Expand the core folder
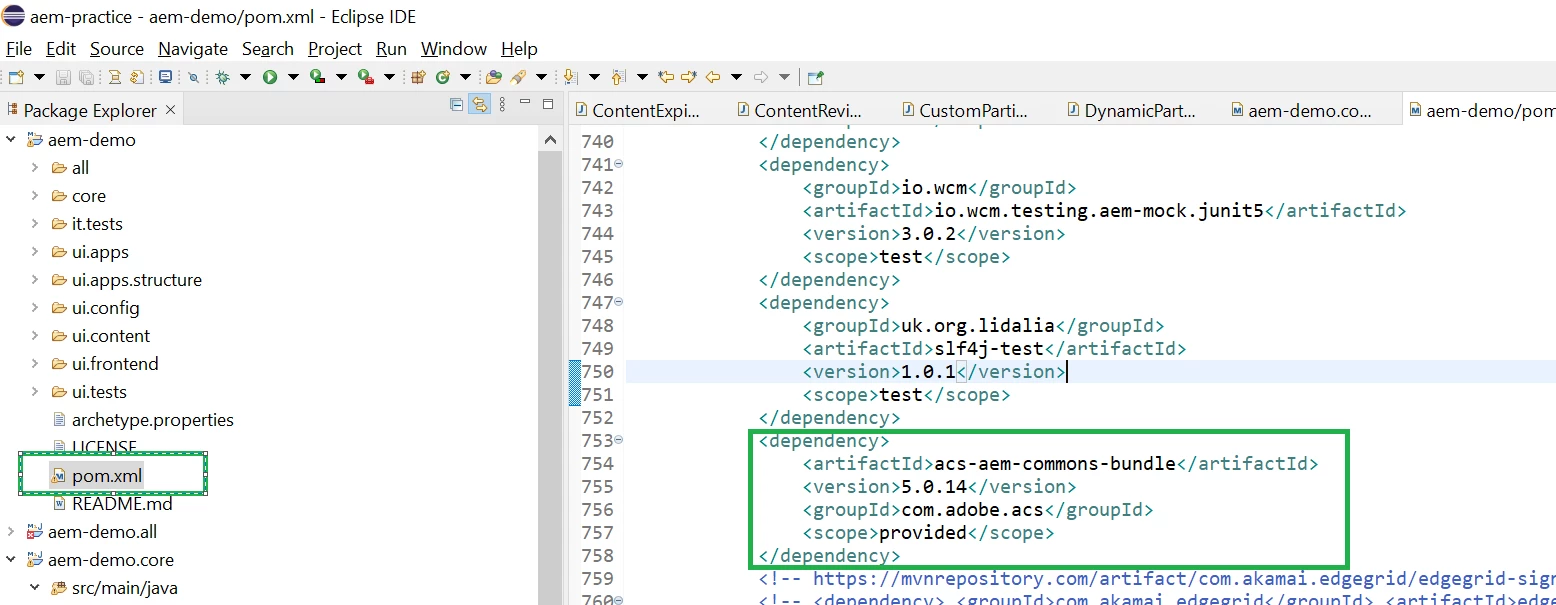 tap(35, 196)
